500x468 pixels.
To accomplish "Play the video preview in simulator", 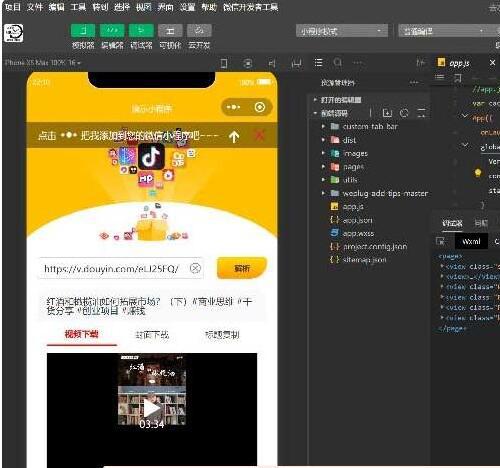I will 152,409.
